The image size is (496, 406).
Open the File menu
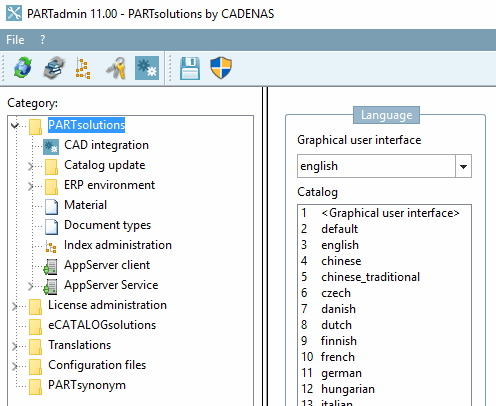pos(15,40)
